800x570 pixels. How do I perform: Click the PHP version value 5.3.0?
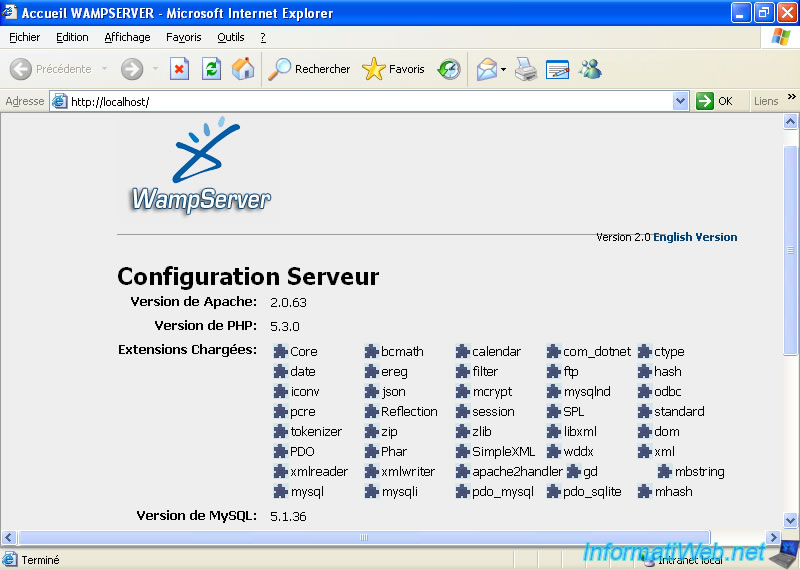[x=285, y=326]
